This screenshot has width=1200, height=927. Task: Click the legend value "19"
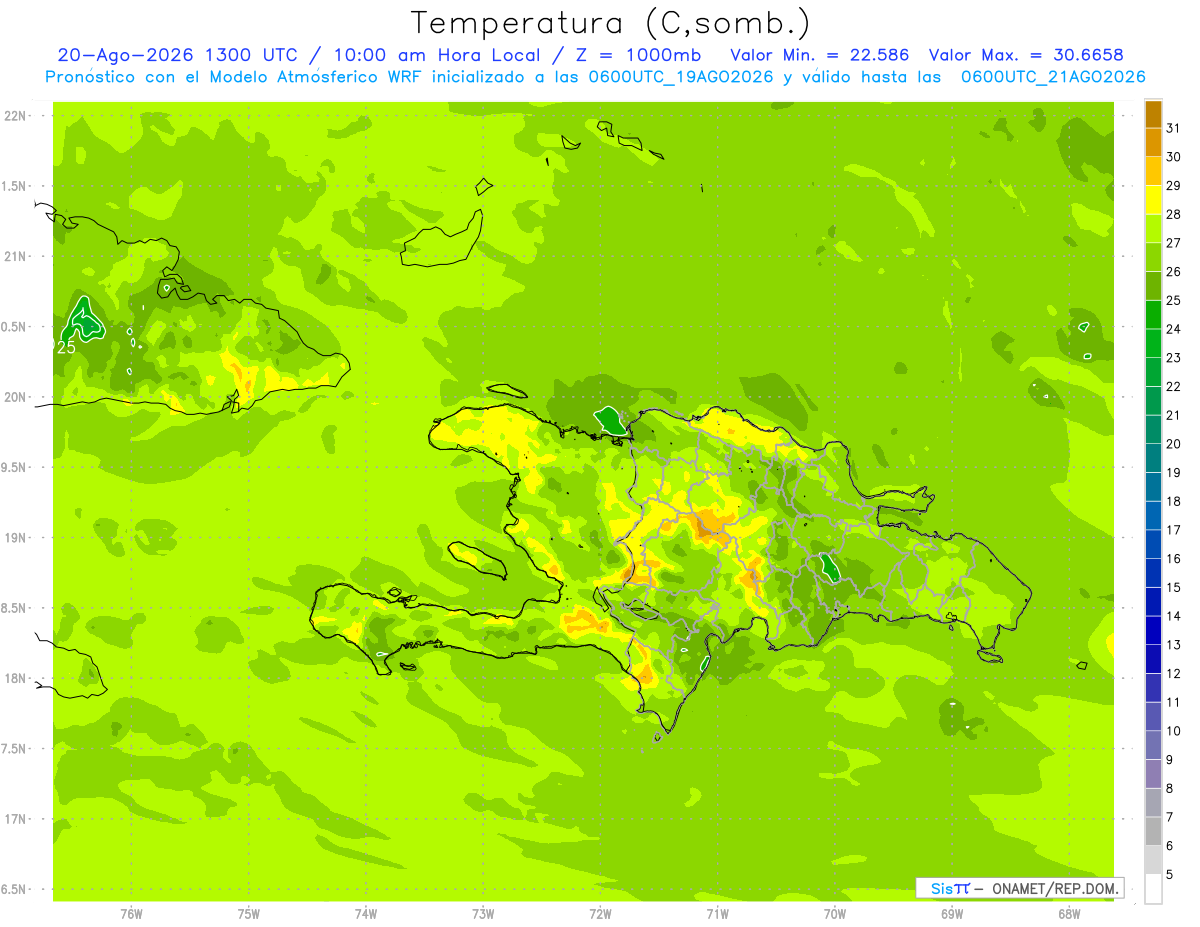coord(1174,472)
